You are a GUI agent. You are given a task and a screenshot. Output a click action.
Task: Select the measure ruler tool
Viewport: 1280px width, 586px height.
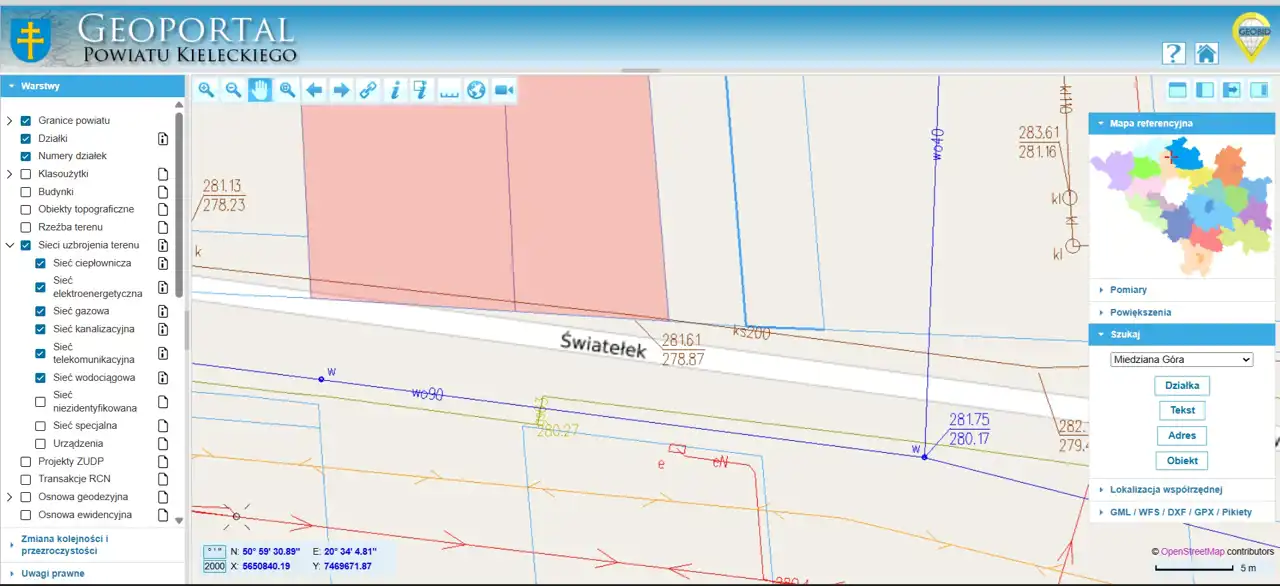[449, 90]
